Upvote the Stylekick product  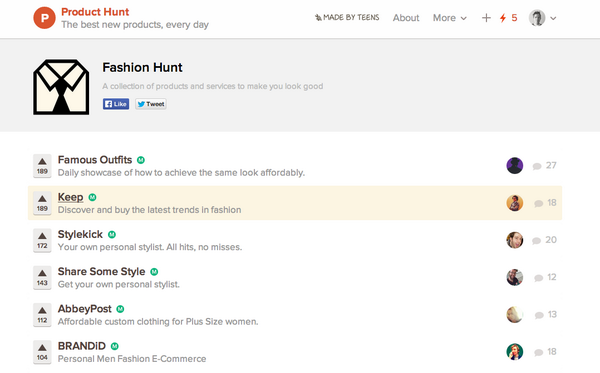point(42,240)
